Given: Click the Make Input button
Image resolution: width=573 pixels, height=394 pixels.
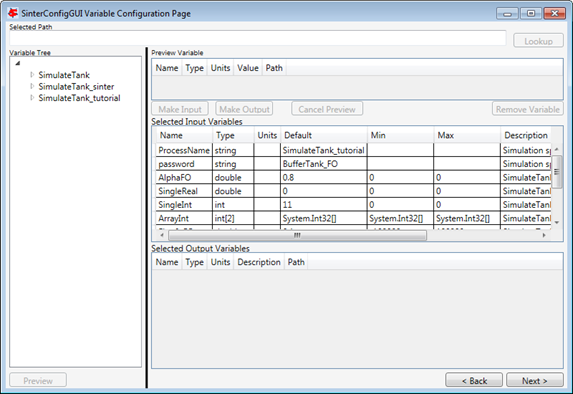Looking at the screenshot, I should [x=180, y=109].
